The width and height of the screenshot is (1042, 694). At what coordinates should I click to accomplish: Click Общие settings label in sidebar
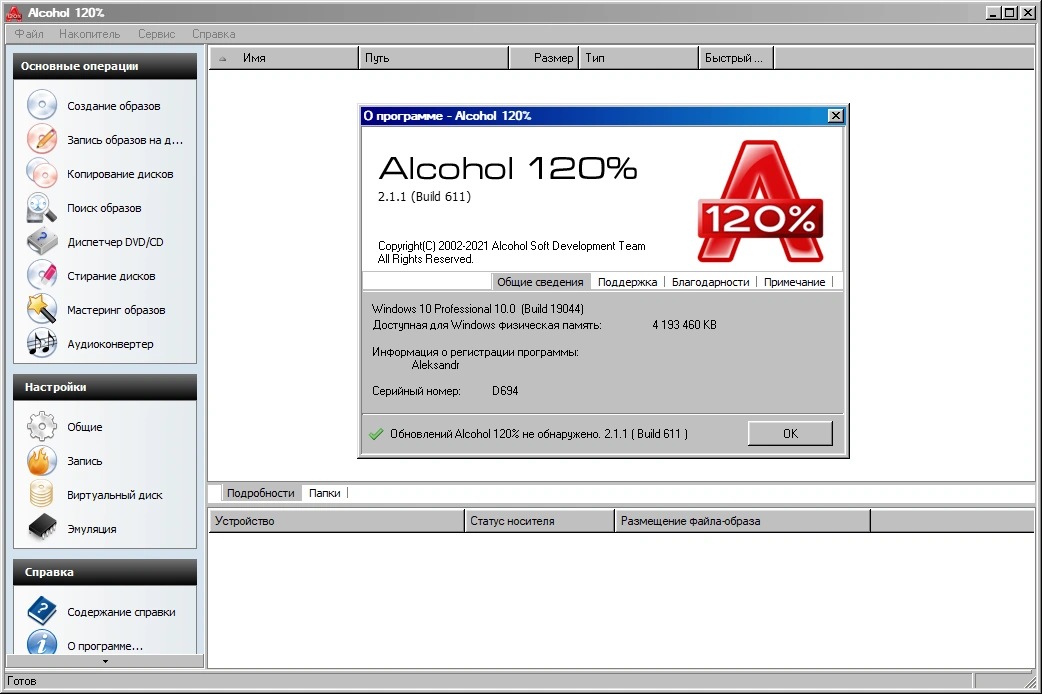tap(84, 427)
